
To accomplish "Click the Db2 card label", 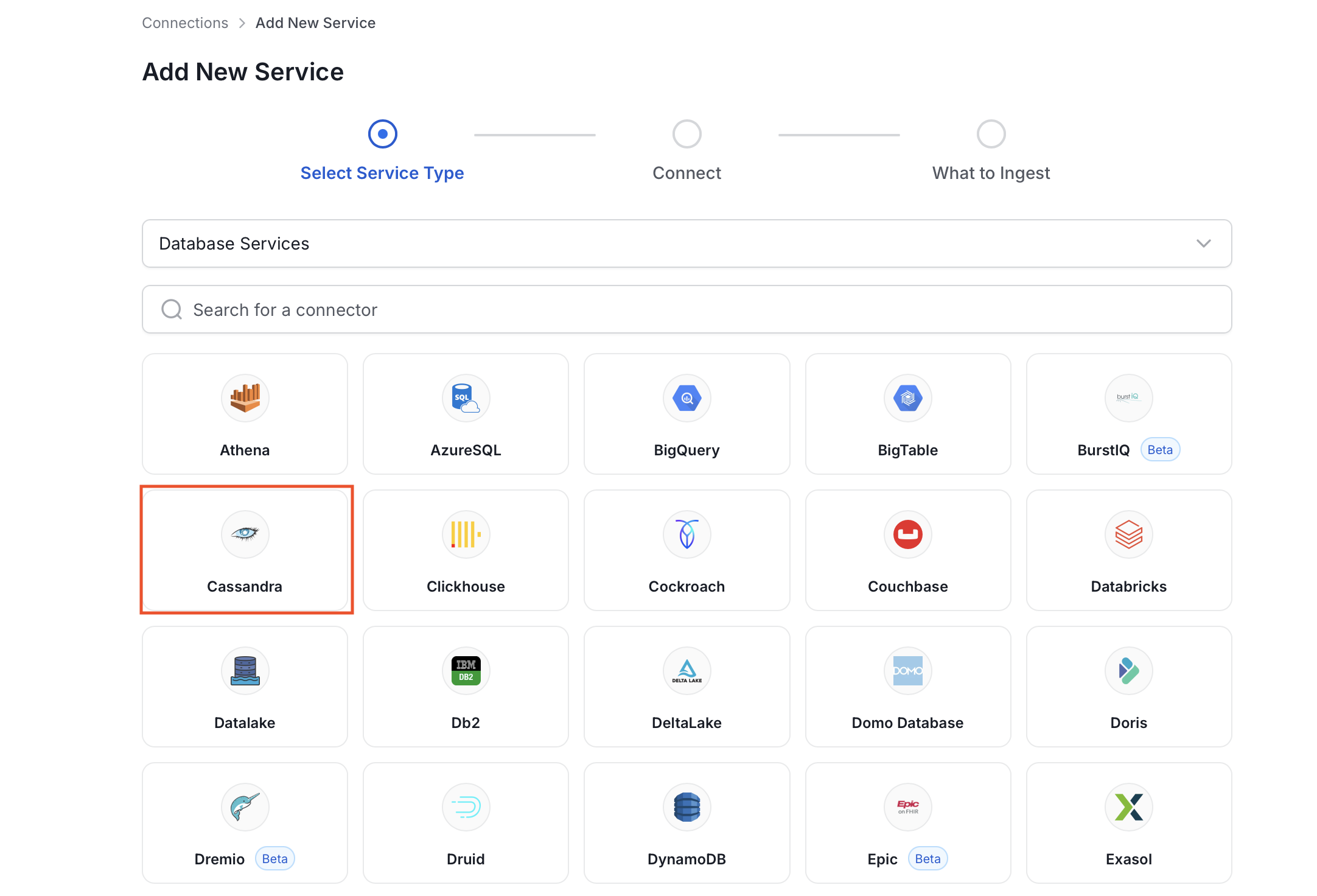I will (x=466, y=723).
